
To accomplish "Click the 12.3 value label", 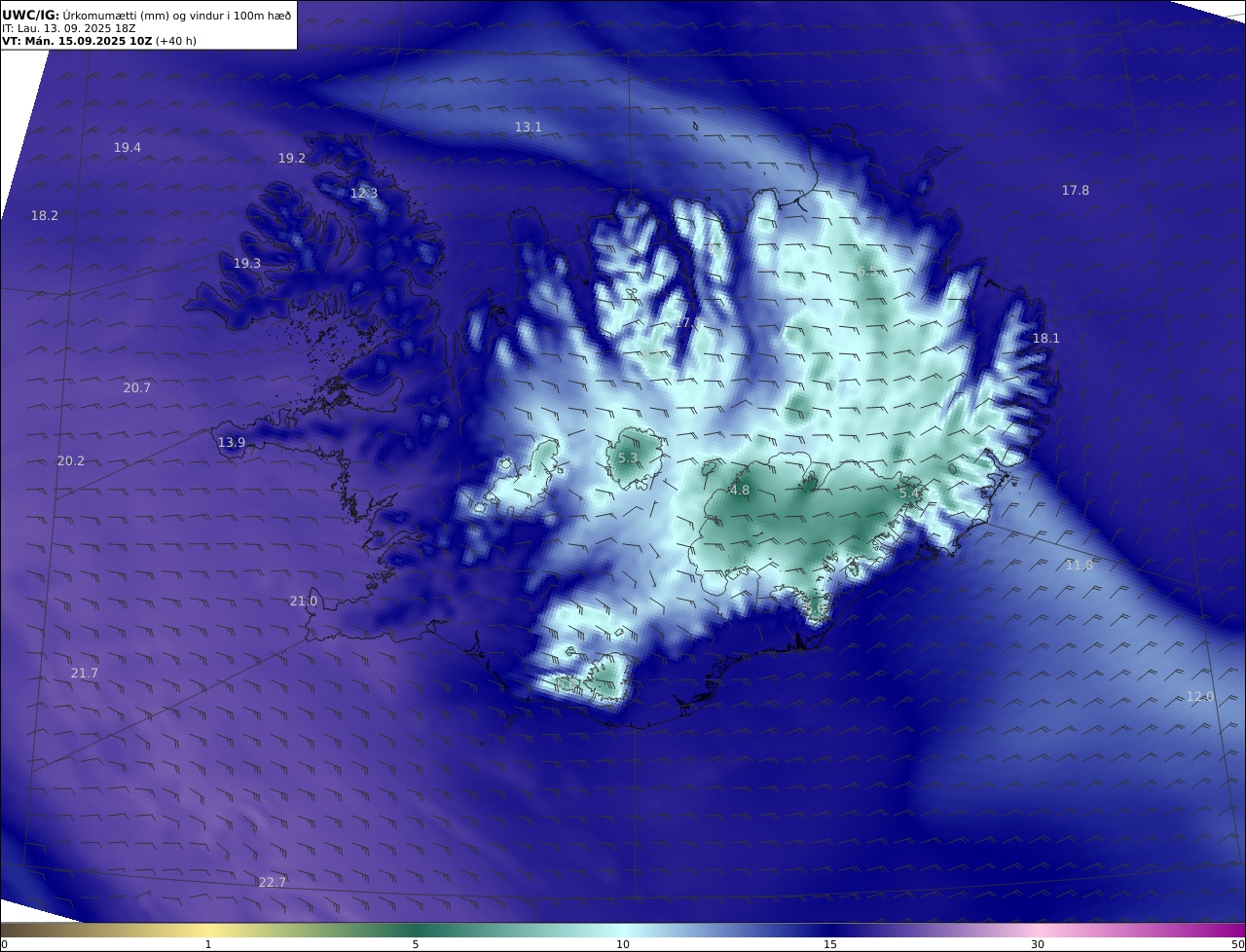I will [364, 194].
